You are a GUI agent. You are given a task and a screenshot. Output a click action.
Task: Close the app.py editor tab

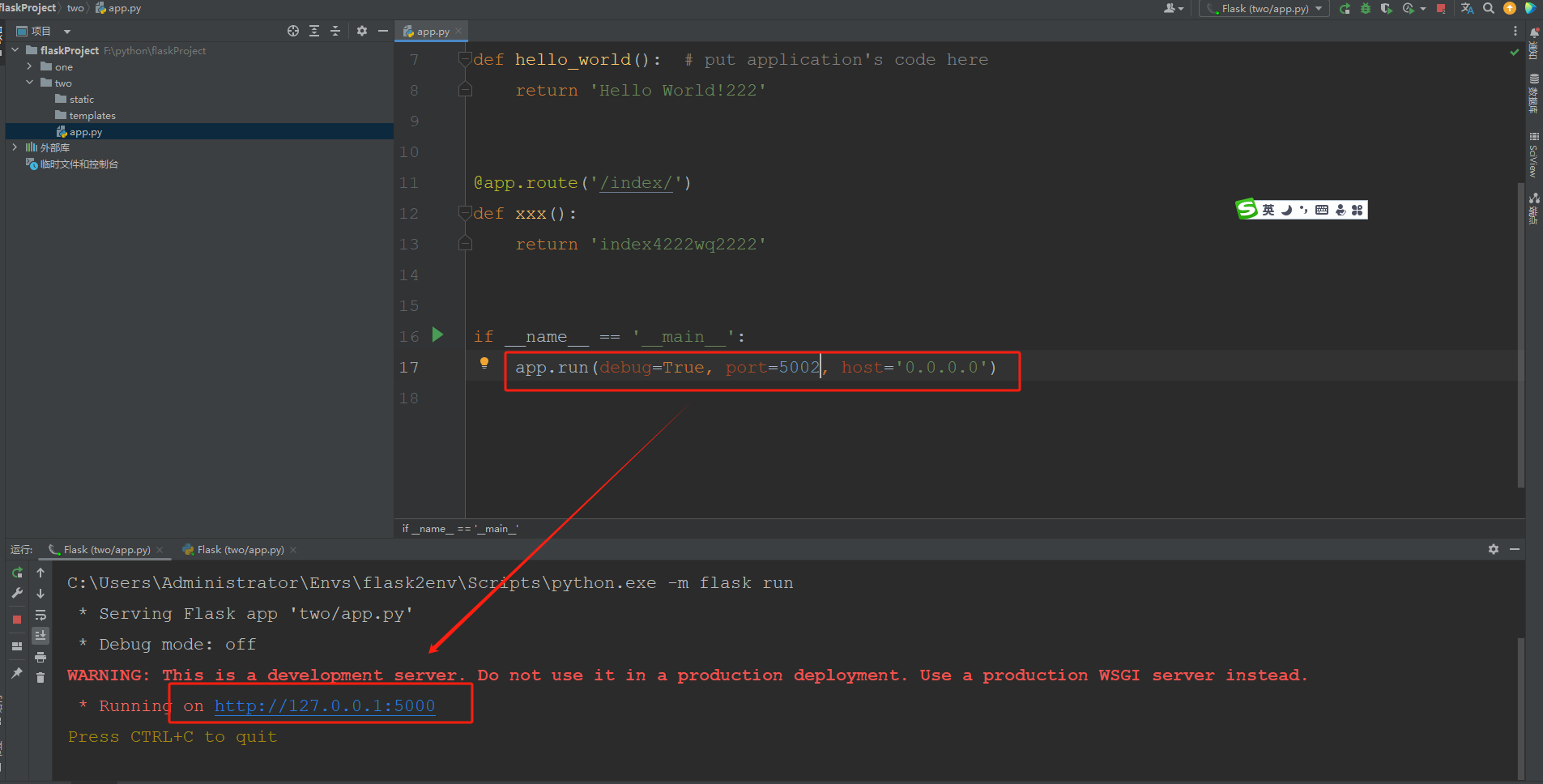click(458, 31)
